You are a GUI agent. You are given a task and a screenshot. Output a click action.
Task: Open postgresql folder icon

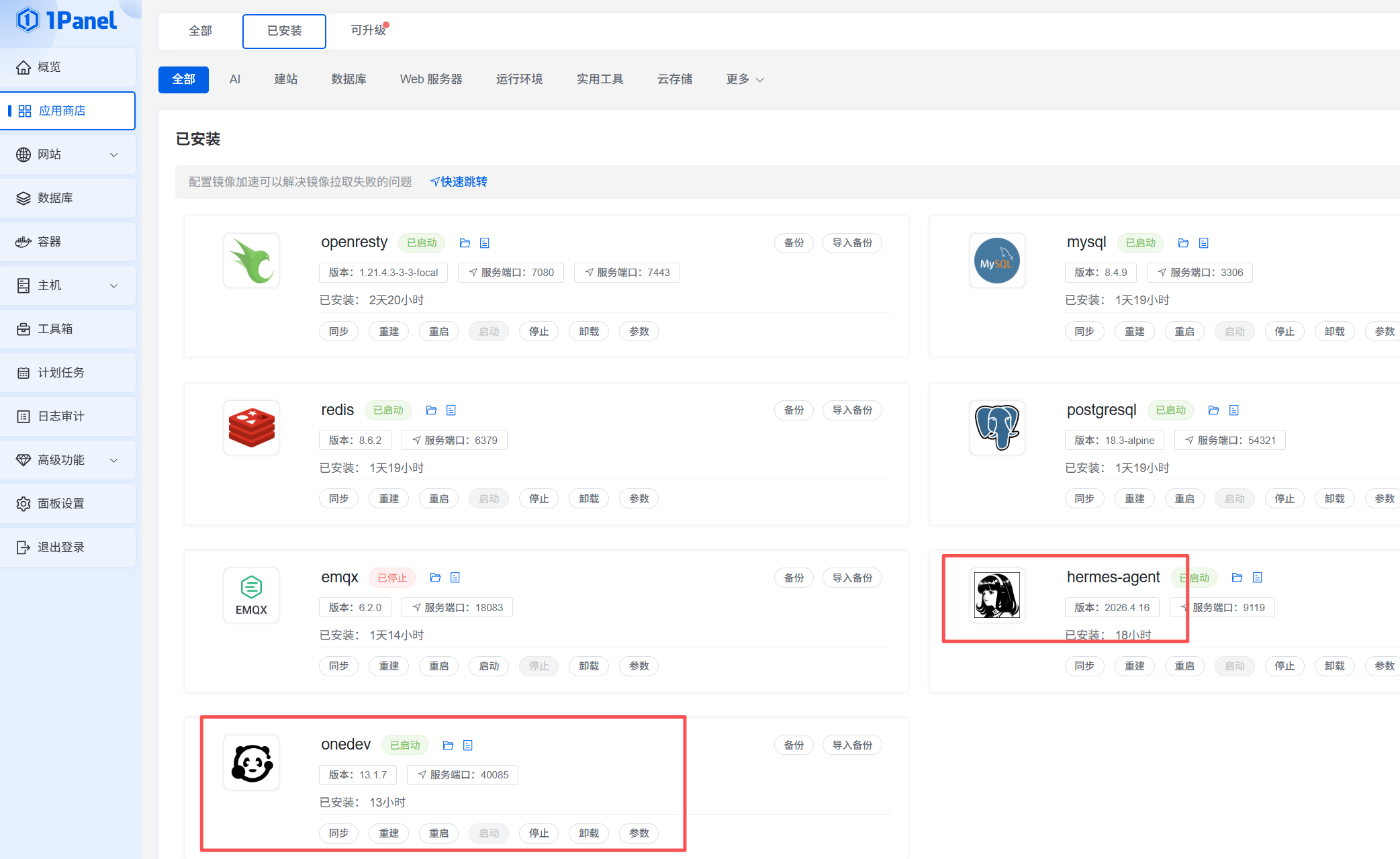click(1213, 410)
